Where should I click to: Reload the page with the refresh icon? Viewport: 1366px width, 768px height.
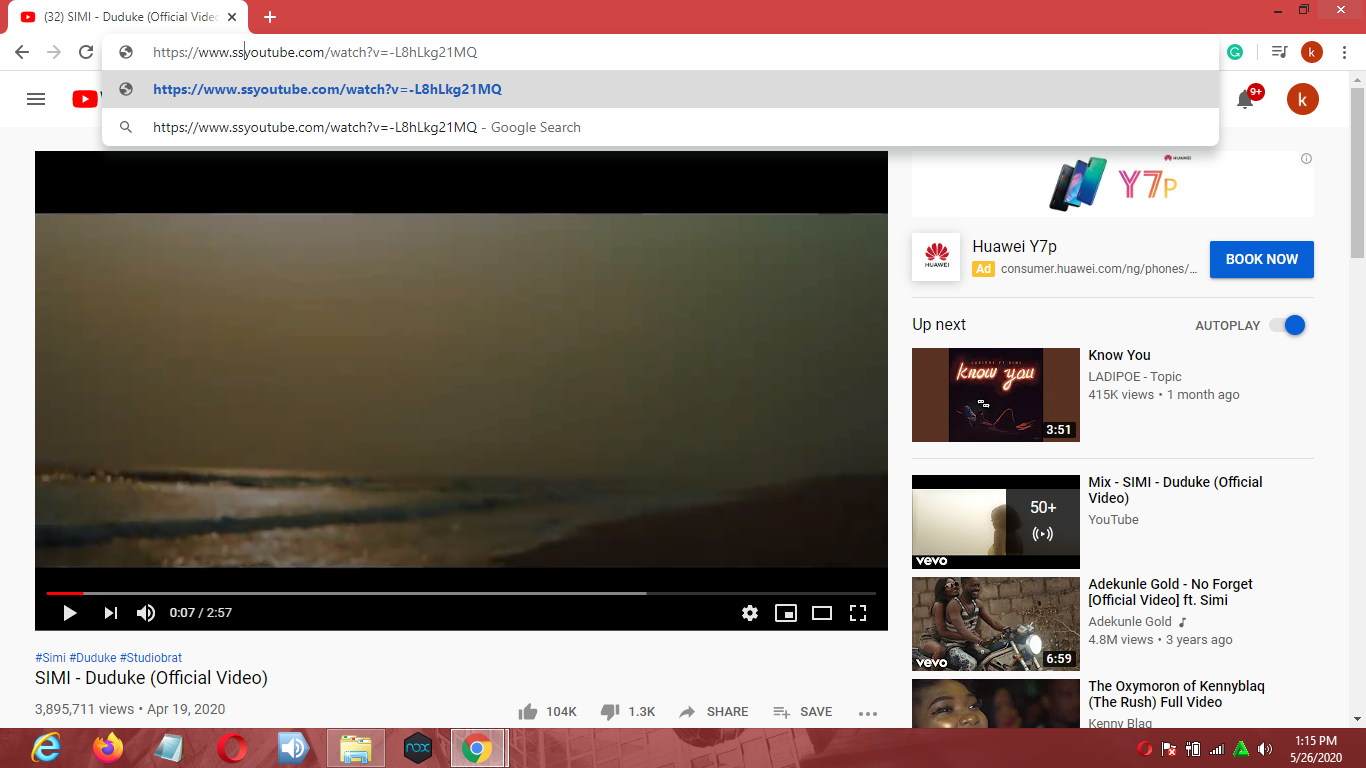click(x=86, y=52)
